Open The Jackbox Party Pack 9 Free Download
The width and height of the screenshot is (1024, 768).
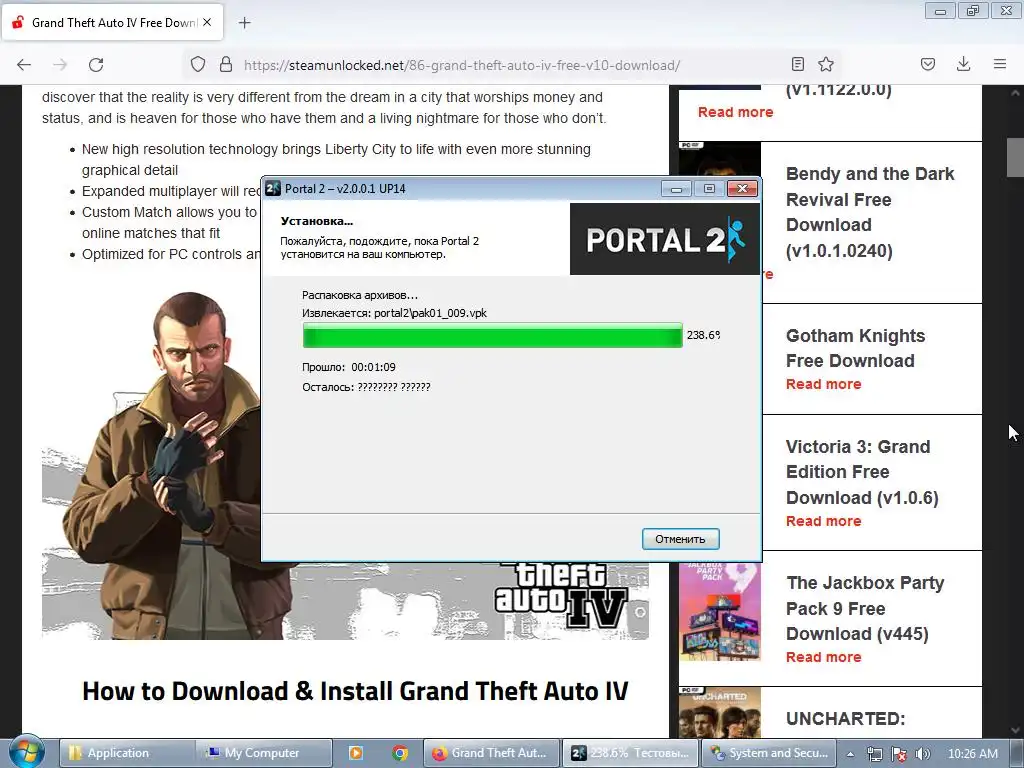865,608
